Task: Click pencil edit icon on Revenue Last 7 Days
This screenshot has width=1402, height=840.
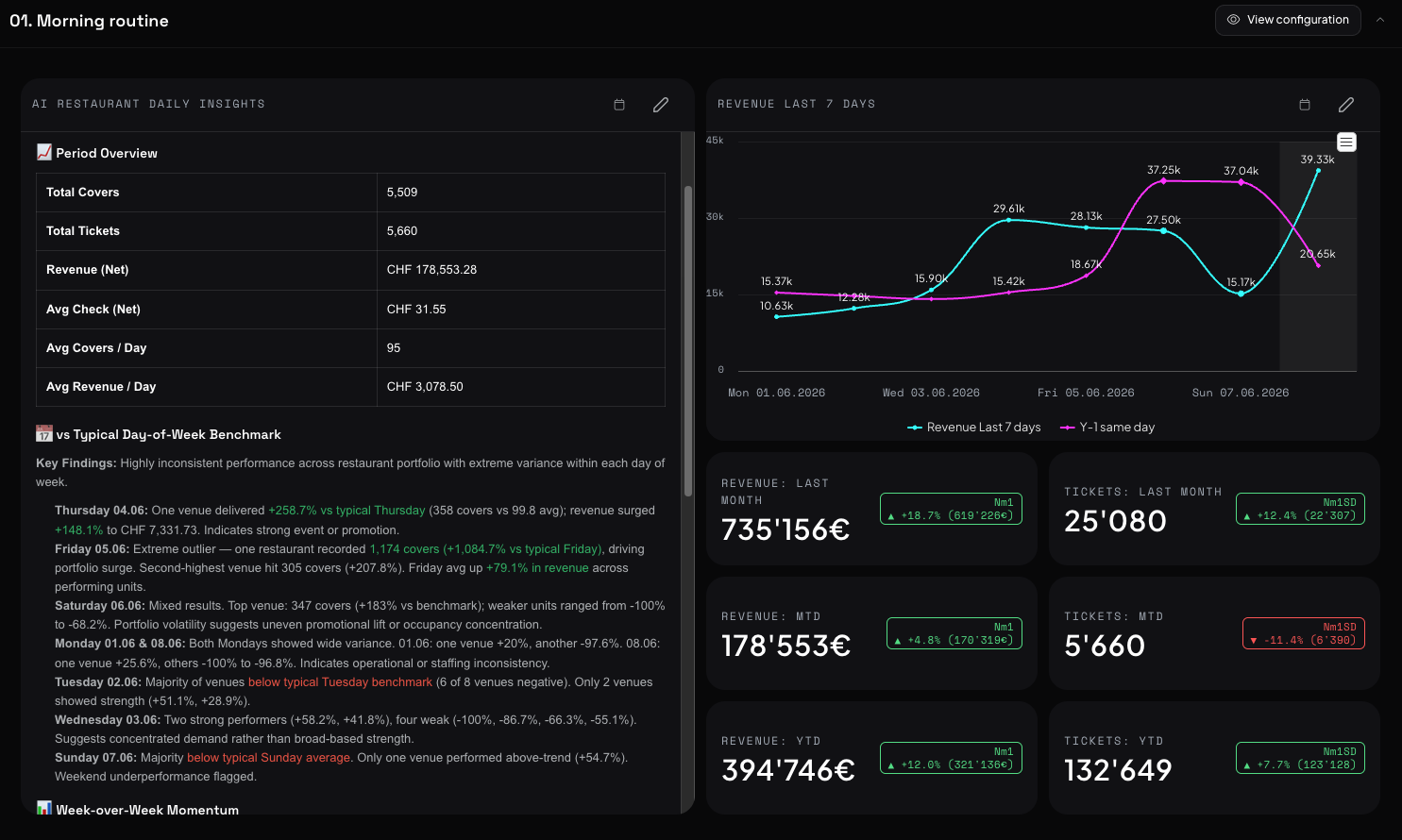Action: point(1346,105)
